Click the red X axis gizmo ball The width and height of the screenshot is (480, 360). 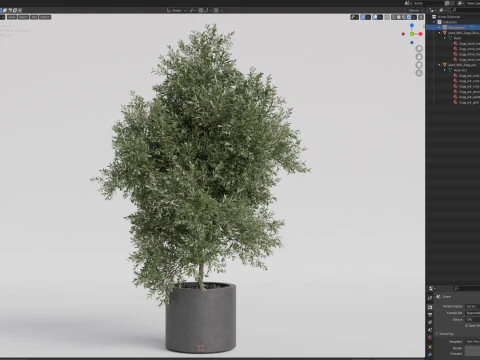coord(421,34)
